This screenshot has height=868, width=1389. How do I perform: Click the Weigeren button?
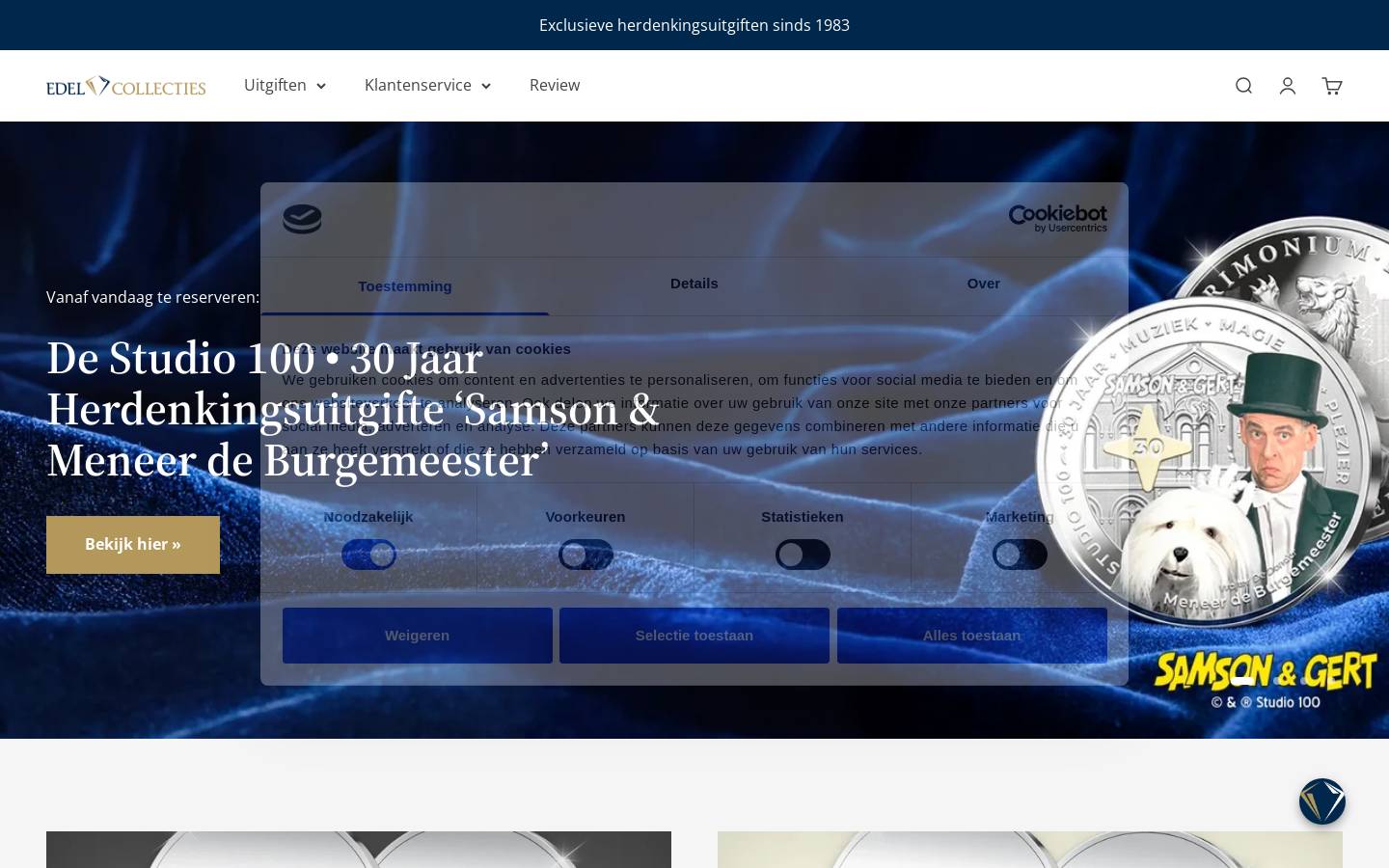418,636
